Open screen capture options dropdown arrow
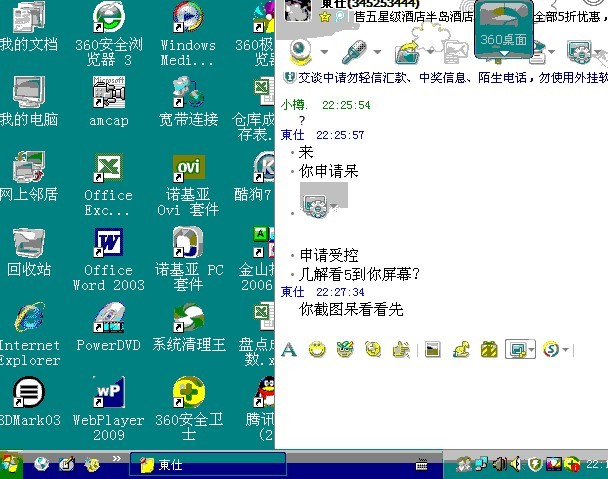The image size is (608, 479). (531, 350)
